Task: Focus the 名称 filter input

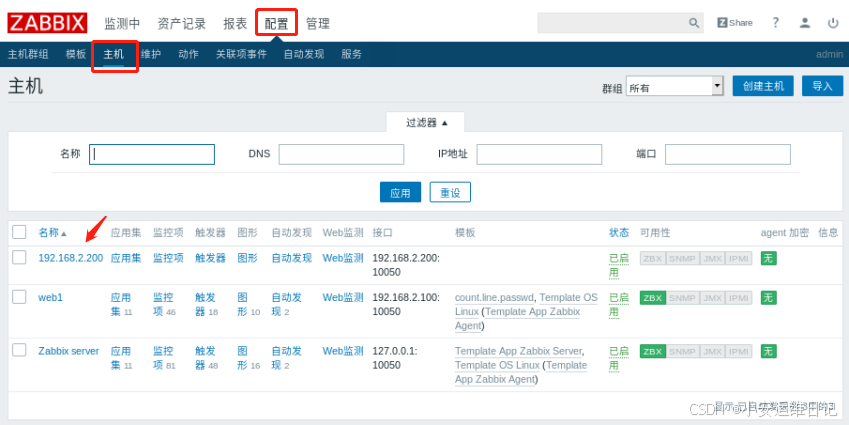Action: (x=152, y=154)
